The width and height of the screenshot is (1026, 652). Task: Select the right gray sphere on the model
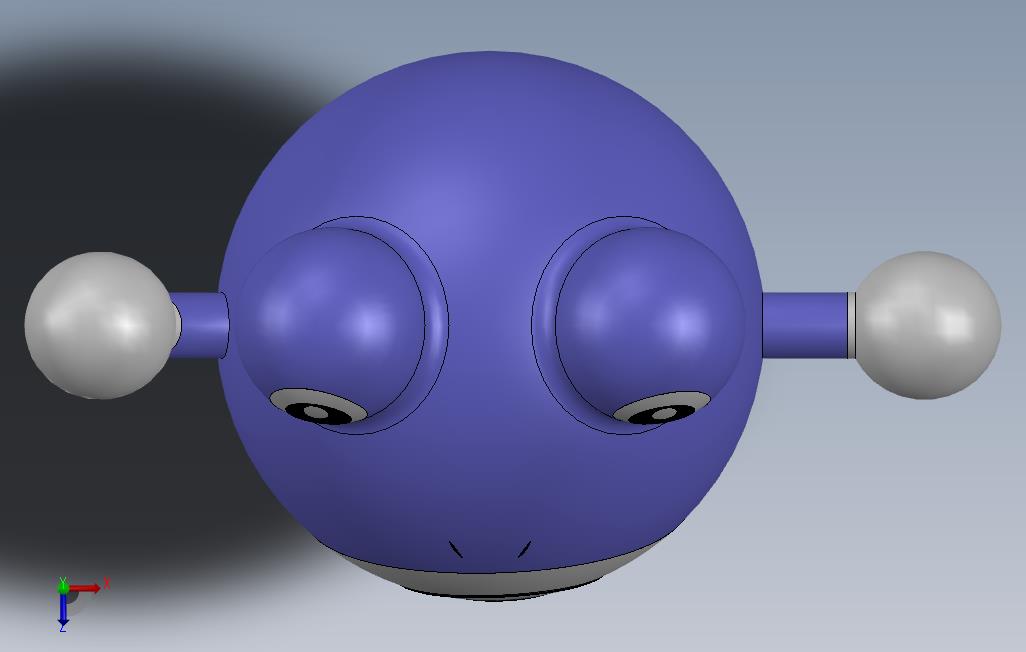click(927, 325)
